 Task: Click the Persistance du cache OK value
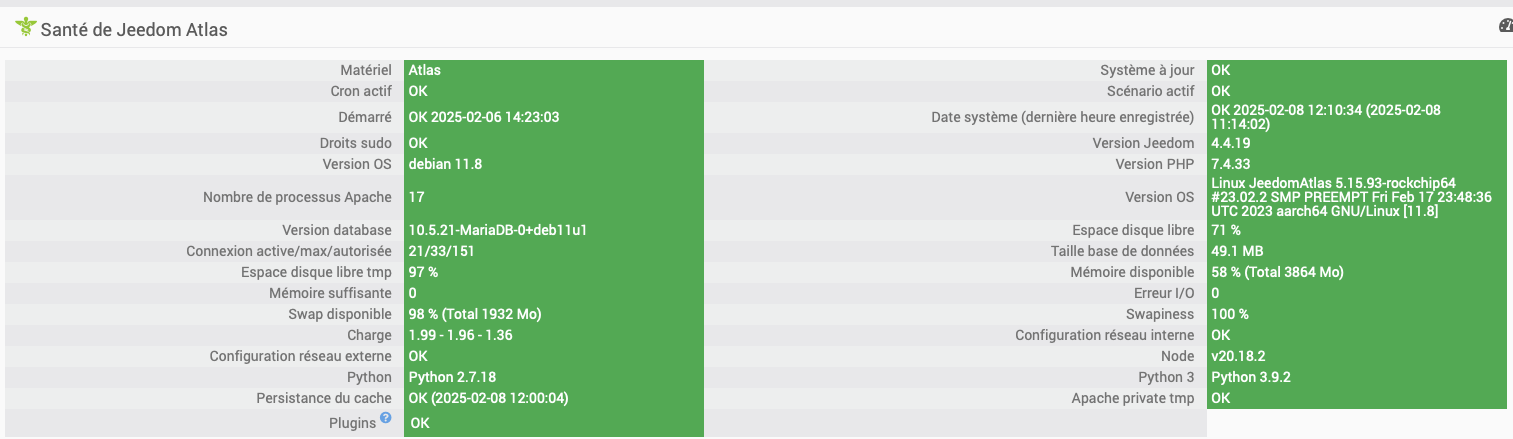click(489, 398)
